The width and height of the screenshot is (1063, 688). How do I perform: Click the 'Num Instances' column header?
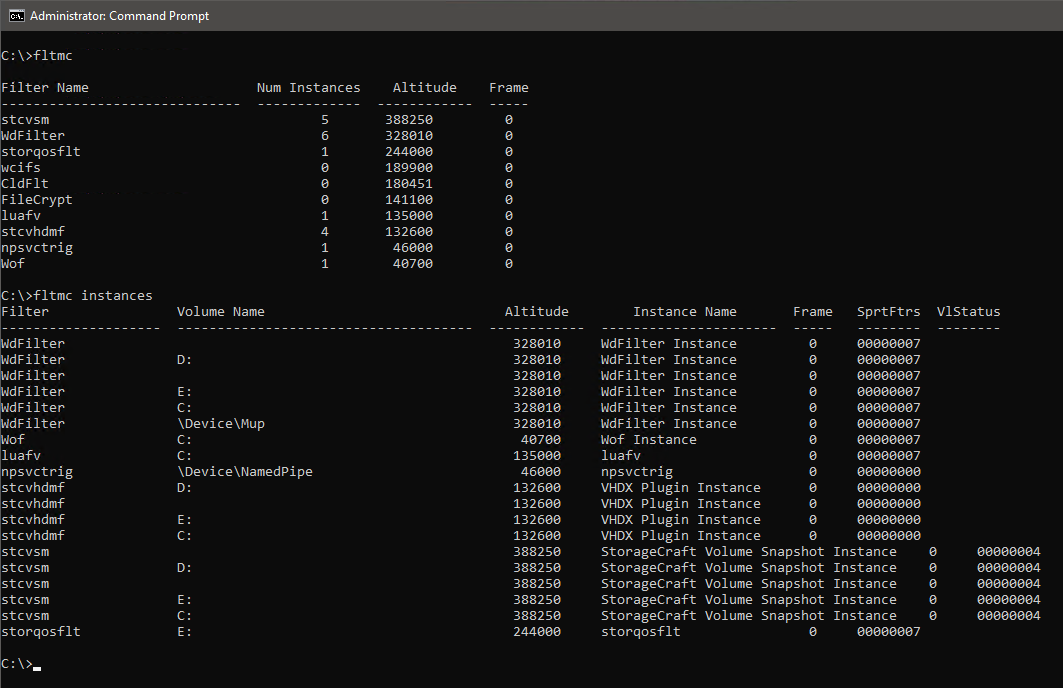[x=308, y=87]
